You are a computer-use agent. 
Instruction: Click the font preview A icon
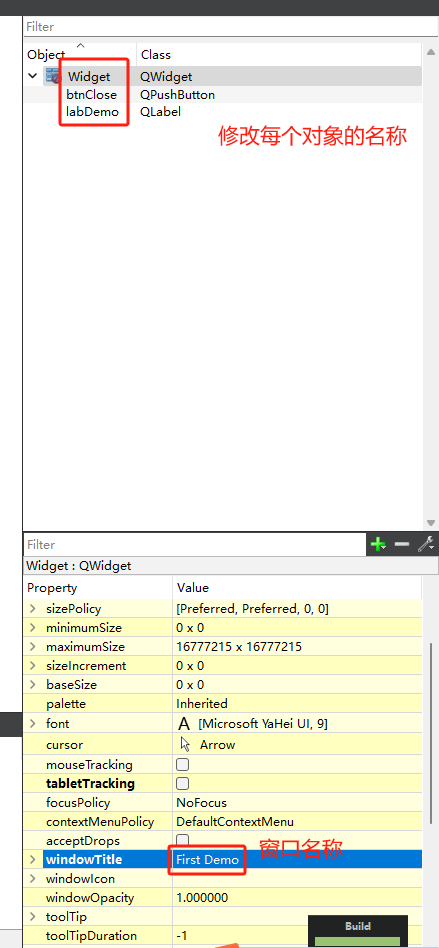pyautogui.click(x=184, y=724)
